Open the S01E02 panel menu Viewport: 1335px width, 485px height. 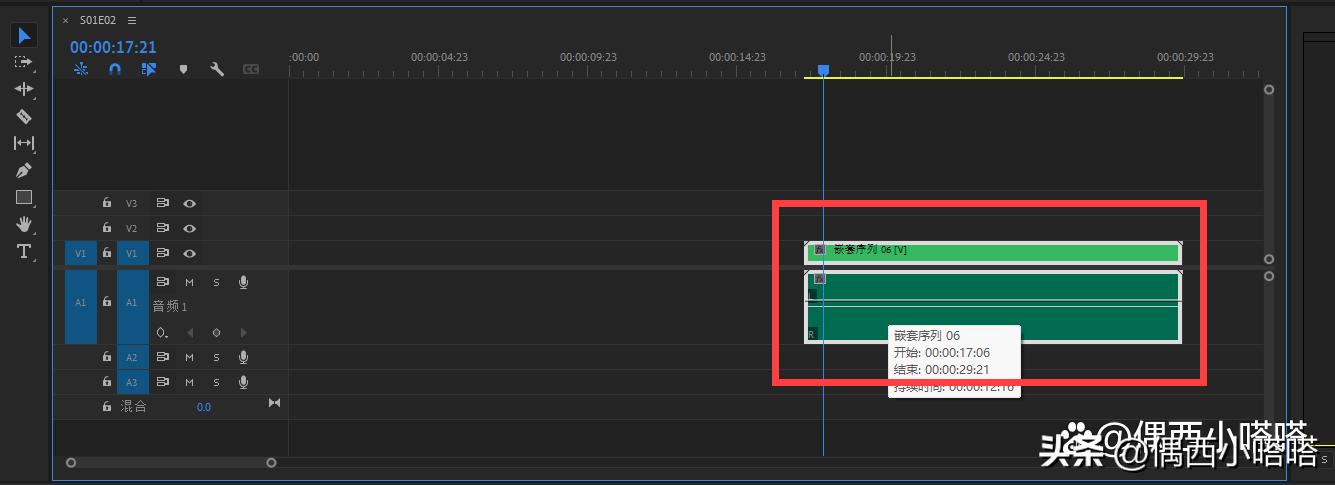[132, 20]
